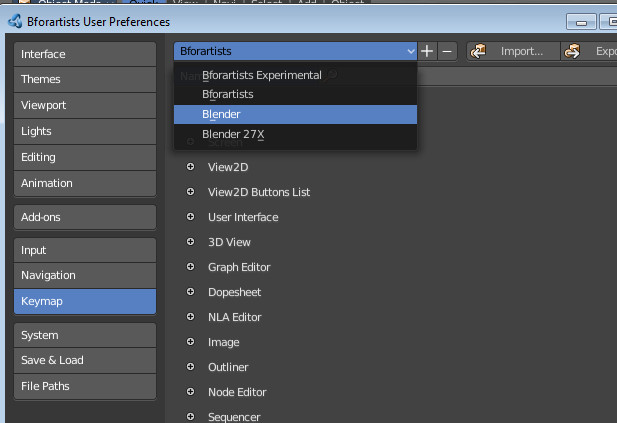Expand the Outliner keymap section
617x423 pixels.
(x=190, y=367)
